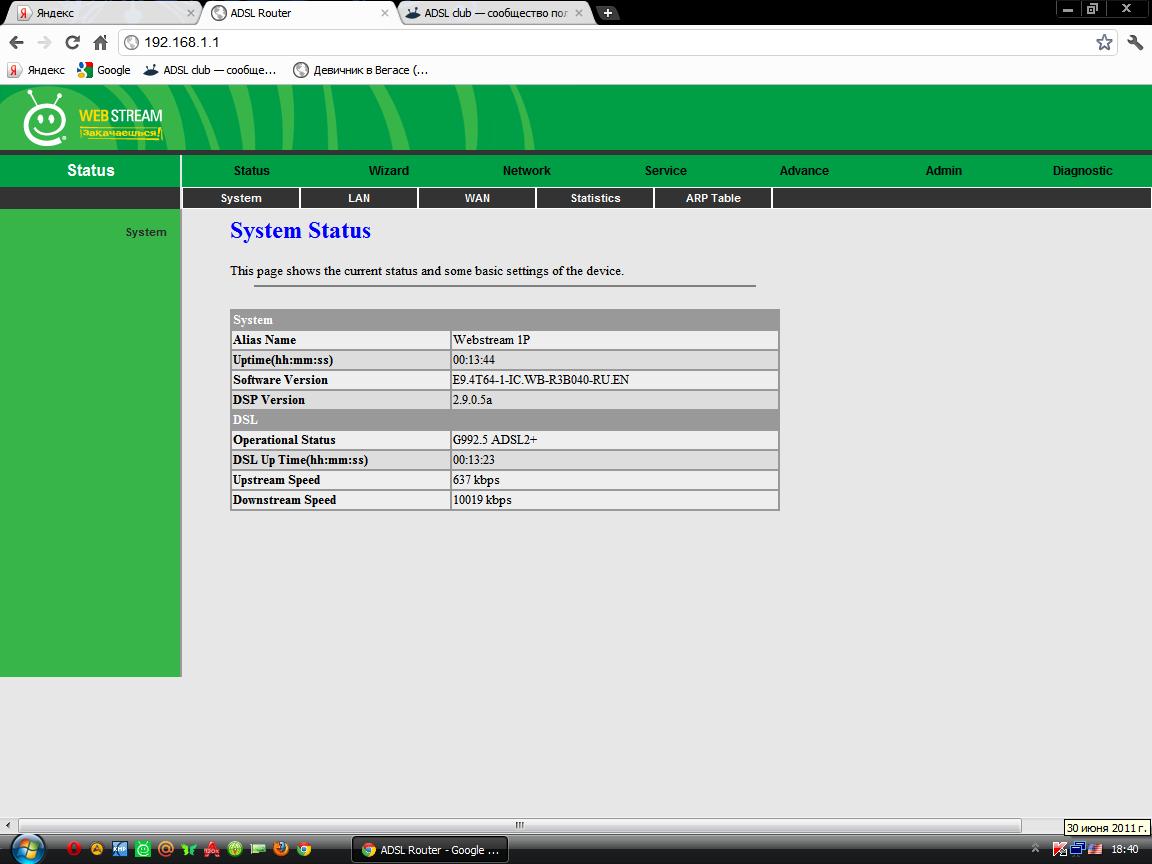Click the Kaspersky tray icon

pos(1060,849)
